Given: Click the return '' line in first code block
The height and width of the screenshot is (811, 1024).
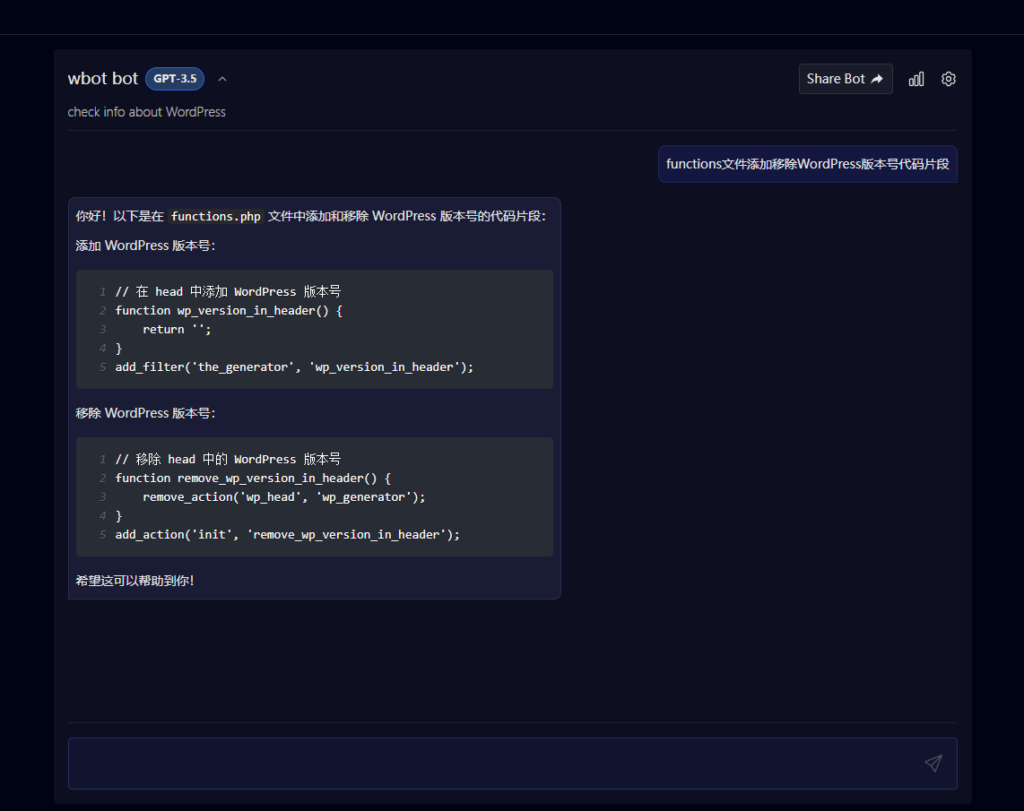Looking at the screenshot, I should click(x=177, y=329).
